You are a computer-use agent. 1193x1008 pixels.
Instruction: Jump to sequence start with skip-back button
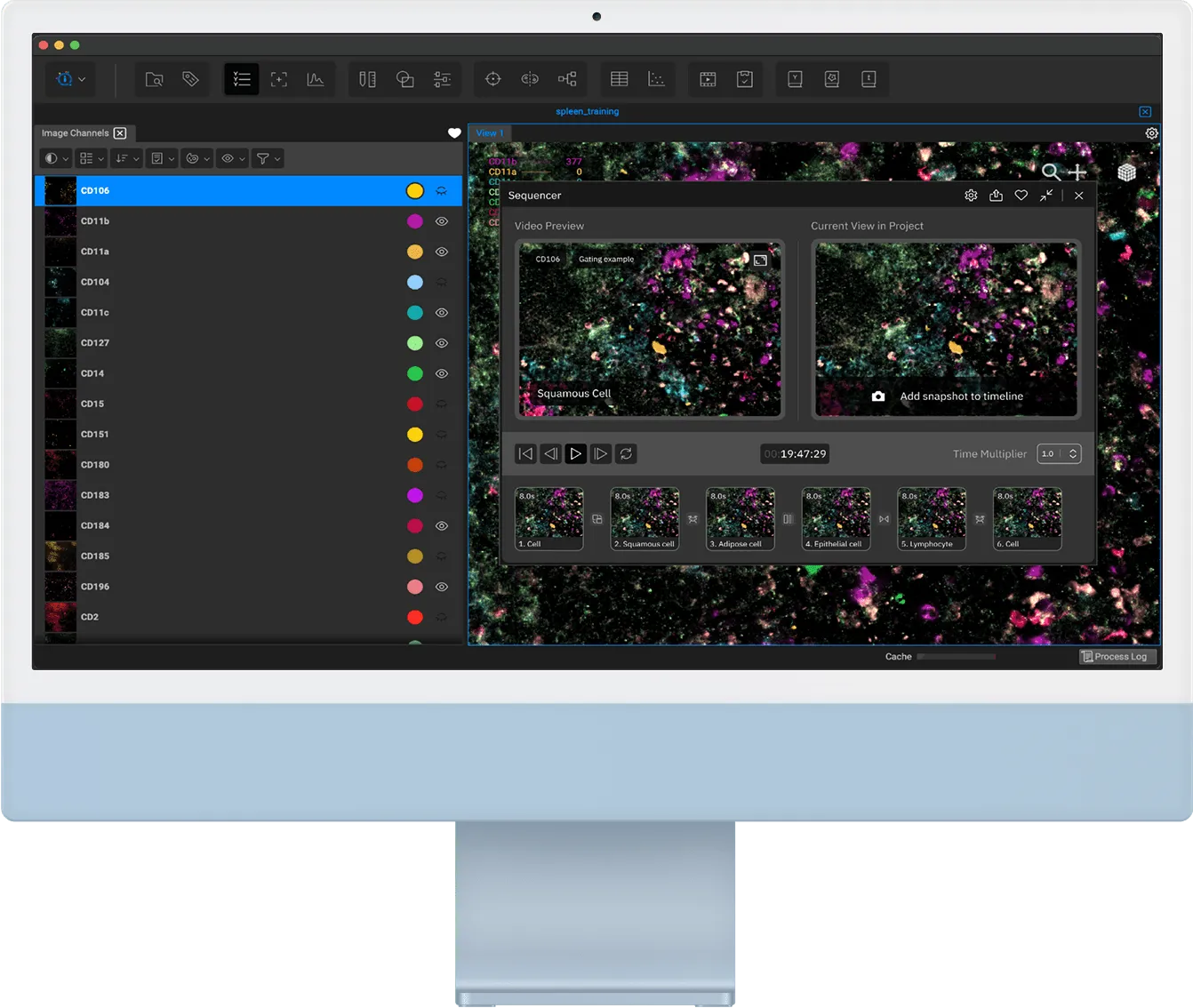[525, 453]
